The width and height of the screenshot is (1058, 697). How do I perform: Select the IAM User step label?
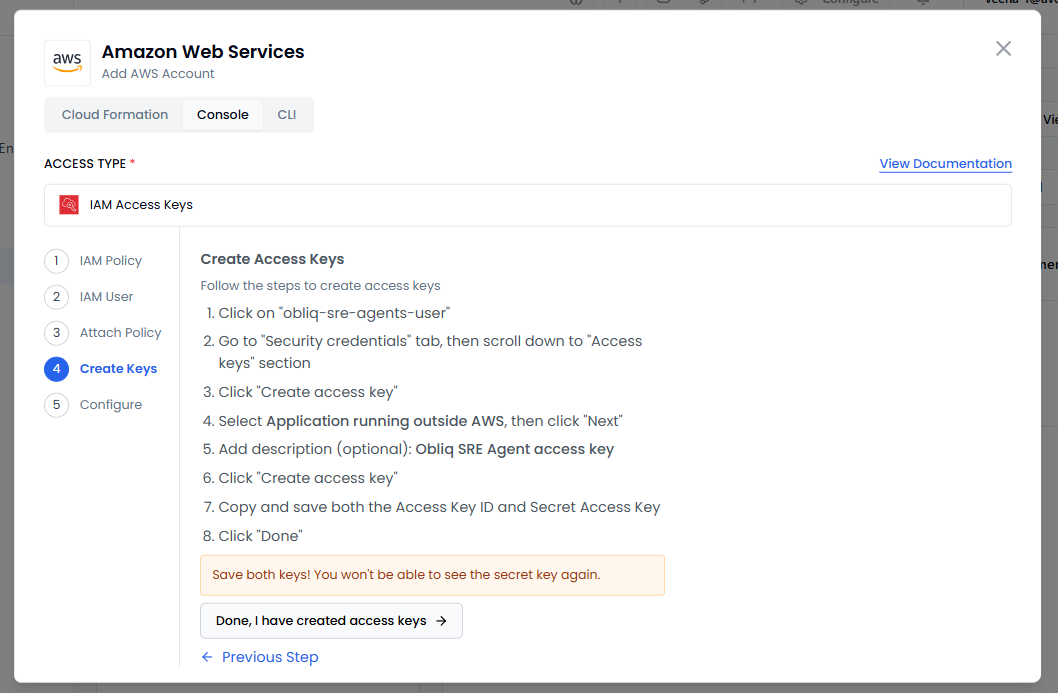tap(106, 297)
